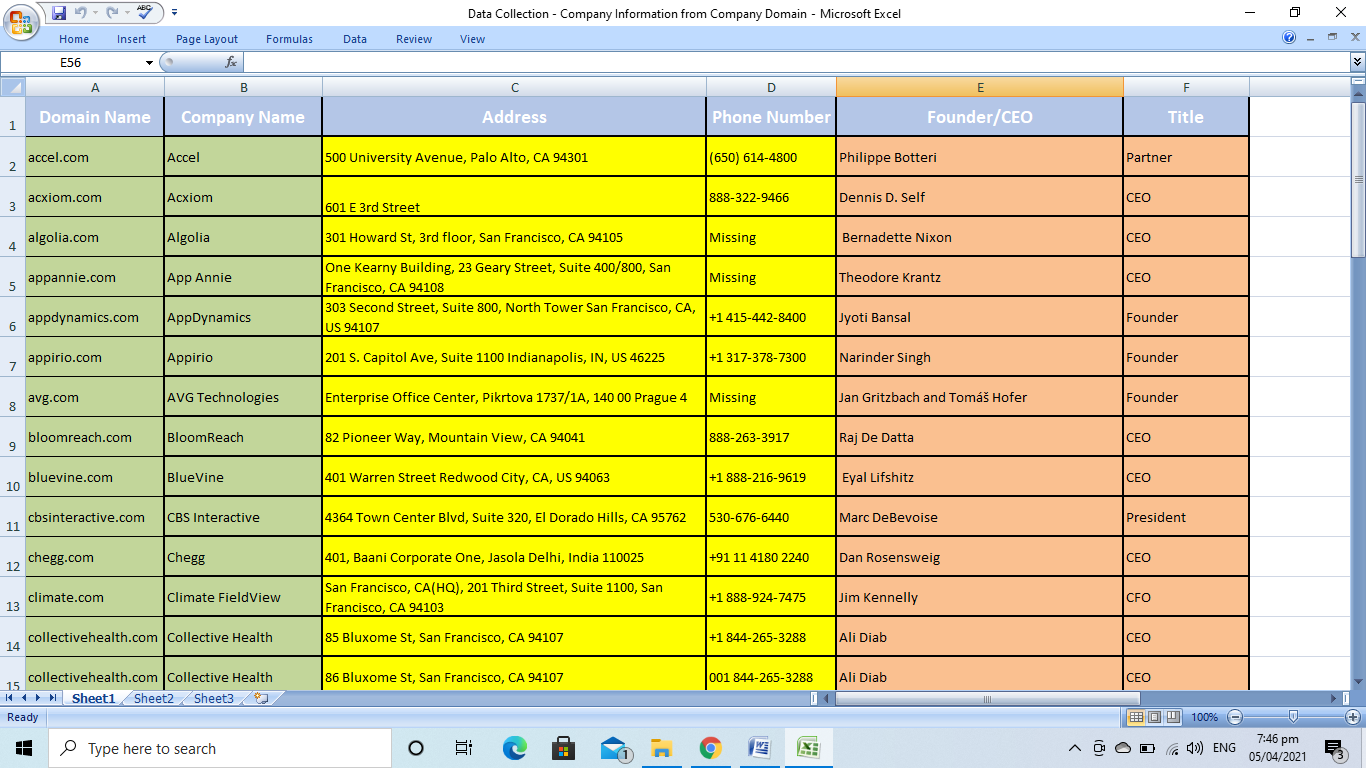Redo the last undone action
This screenshot has width=1366, height=768.
pyautogui.click(x=112, y=13)
